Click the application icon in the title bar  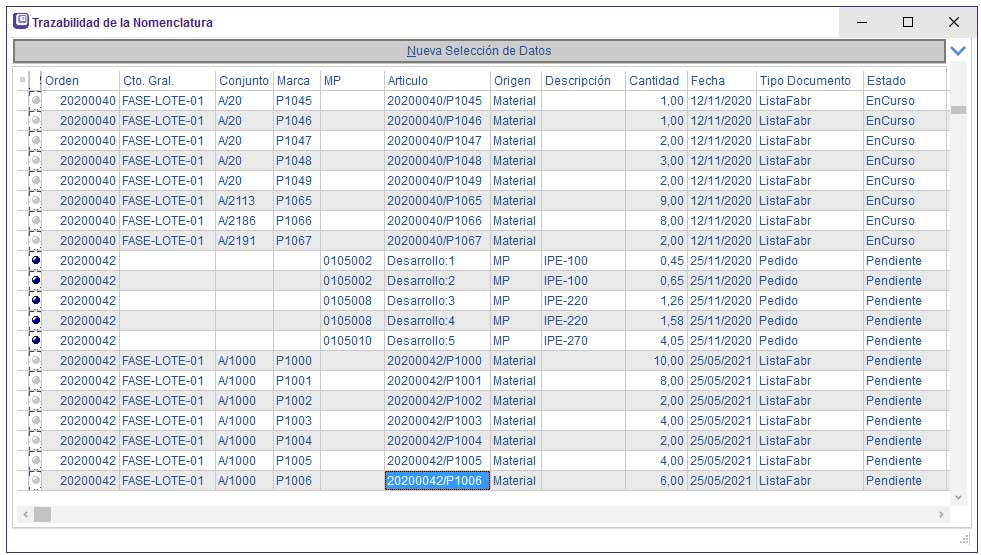point(20,21)
